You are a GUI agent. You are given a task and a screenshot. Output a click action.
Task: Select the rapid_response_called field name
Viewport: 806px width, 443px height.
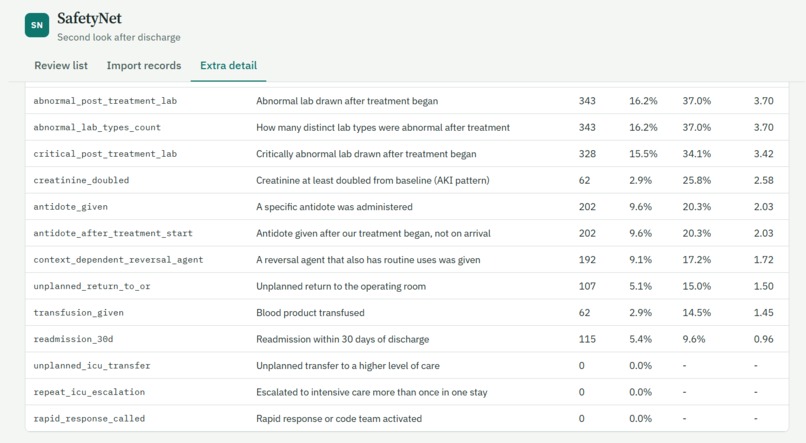pos(89,418)
